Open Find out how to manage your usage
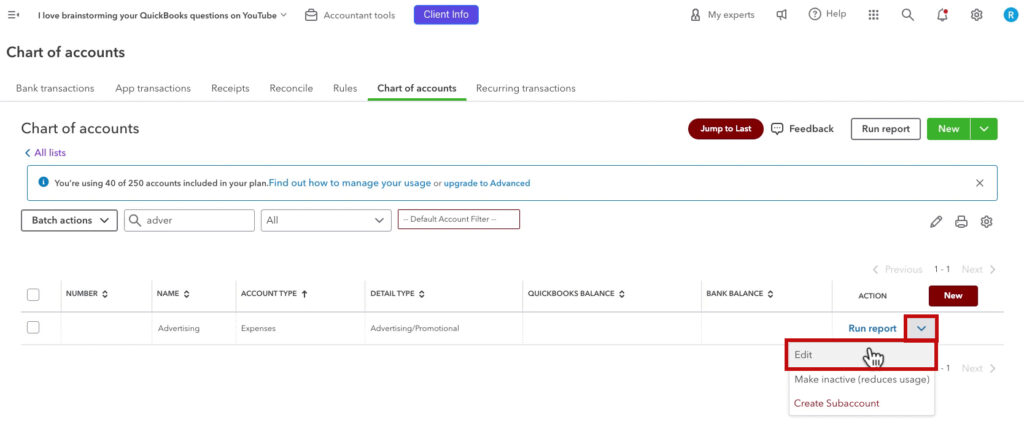 point(350,183)
